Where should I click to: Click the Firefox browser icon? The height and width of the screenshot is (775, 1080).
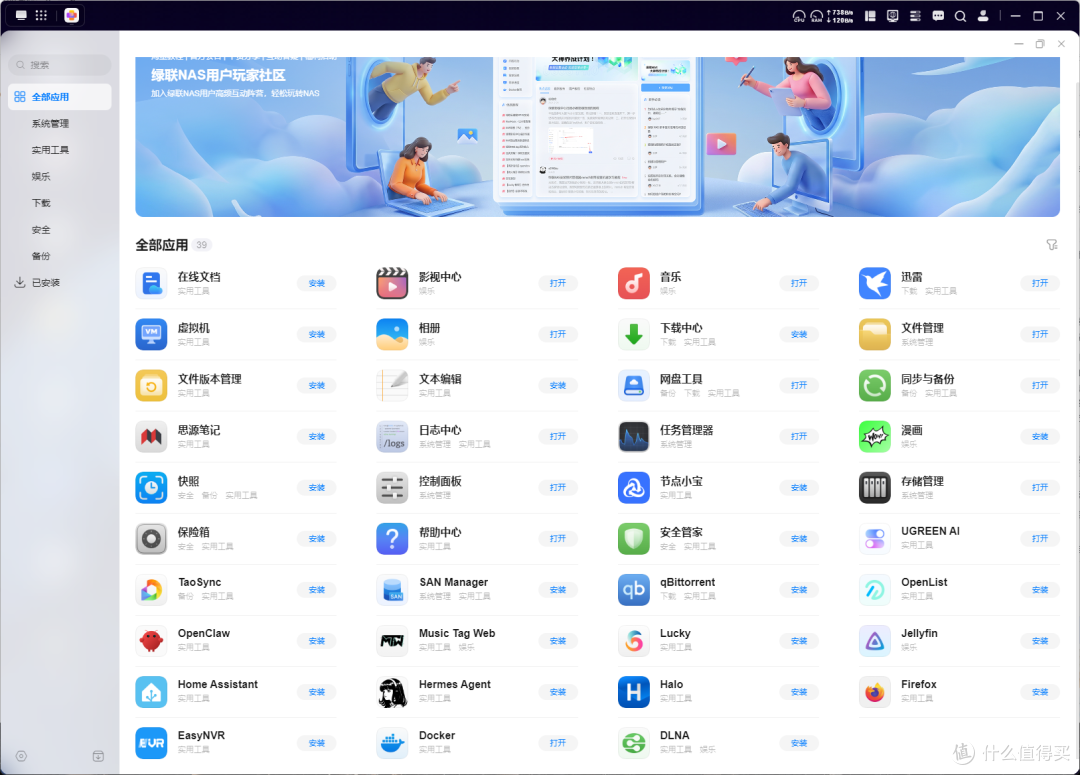(875, 692)
